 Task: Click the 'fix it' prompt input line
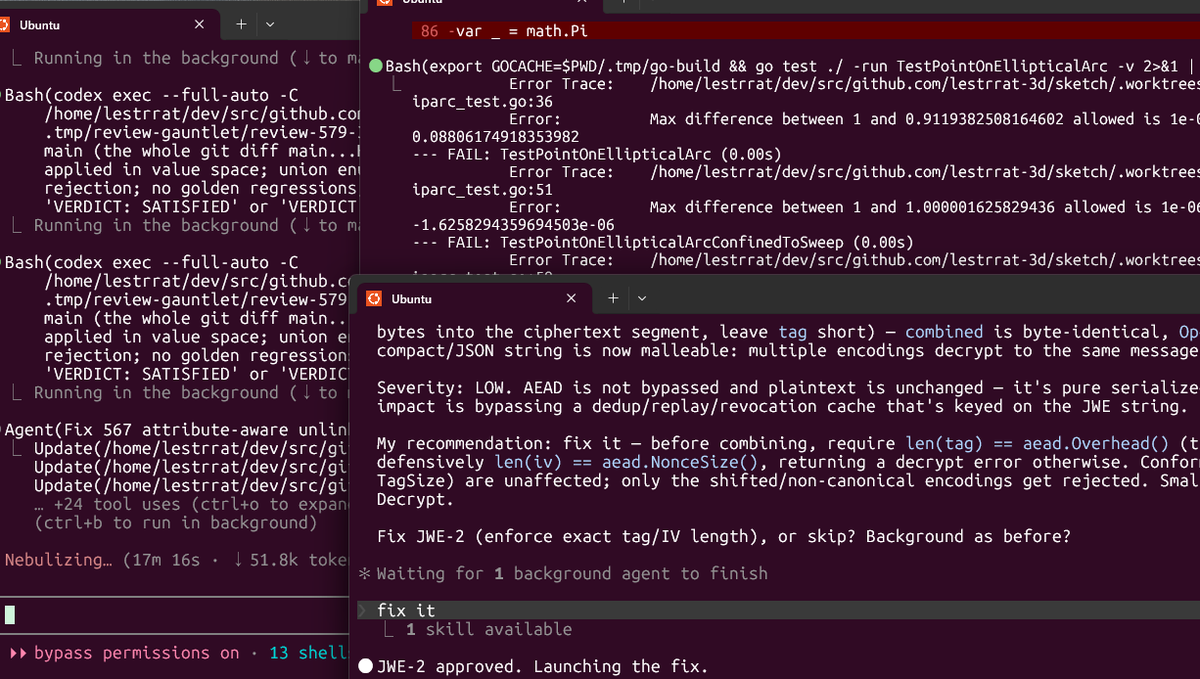[778, 610]
